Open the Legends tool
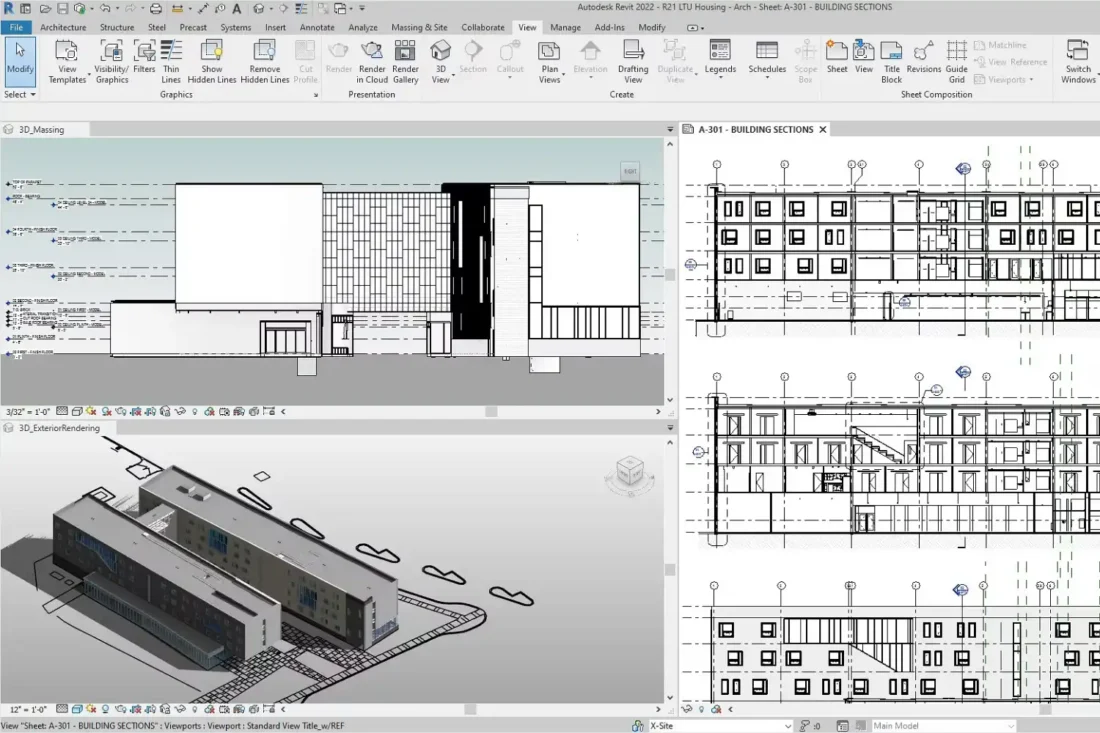The height and width of the screenshot is (733, 1100). coord(719,58)
